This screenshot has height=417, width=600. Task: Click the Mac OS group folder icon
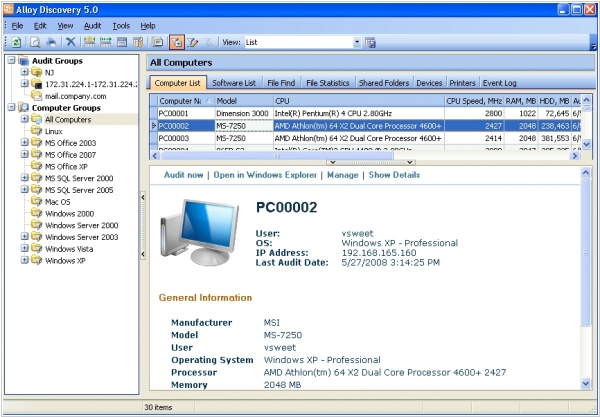[37, 201]
